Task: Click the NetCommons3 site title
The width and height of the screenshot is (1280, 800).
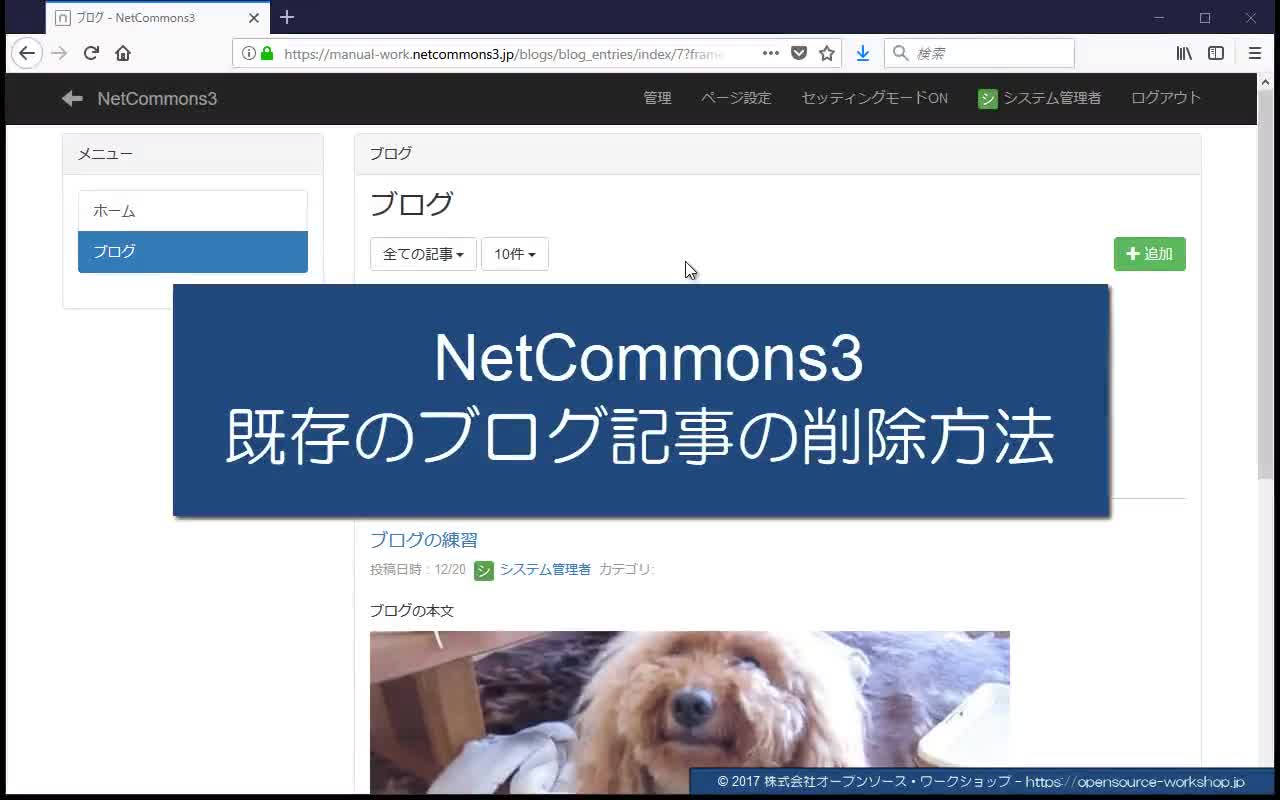Action: [157, 98]
